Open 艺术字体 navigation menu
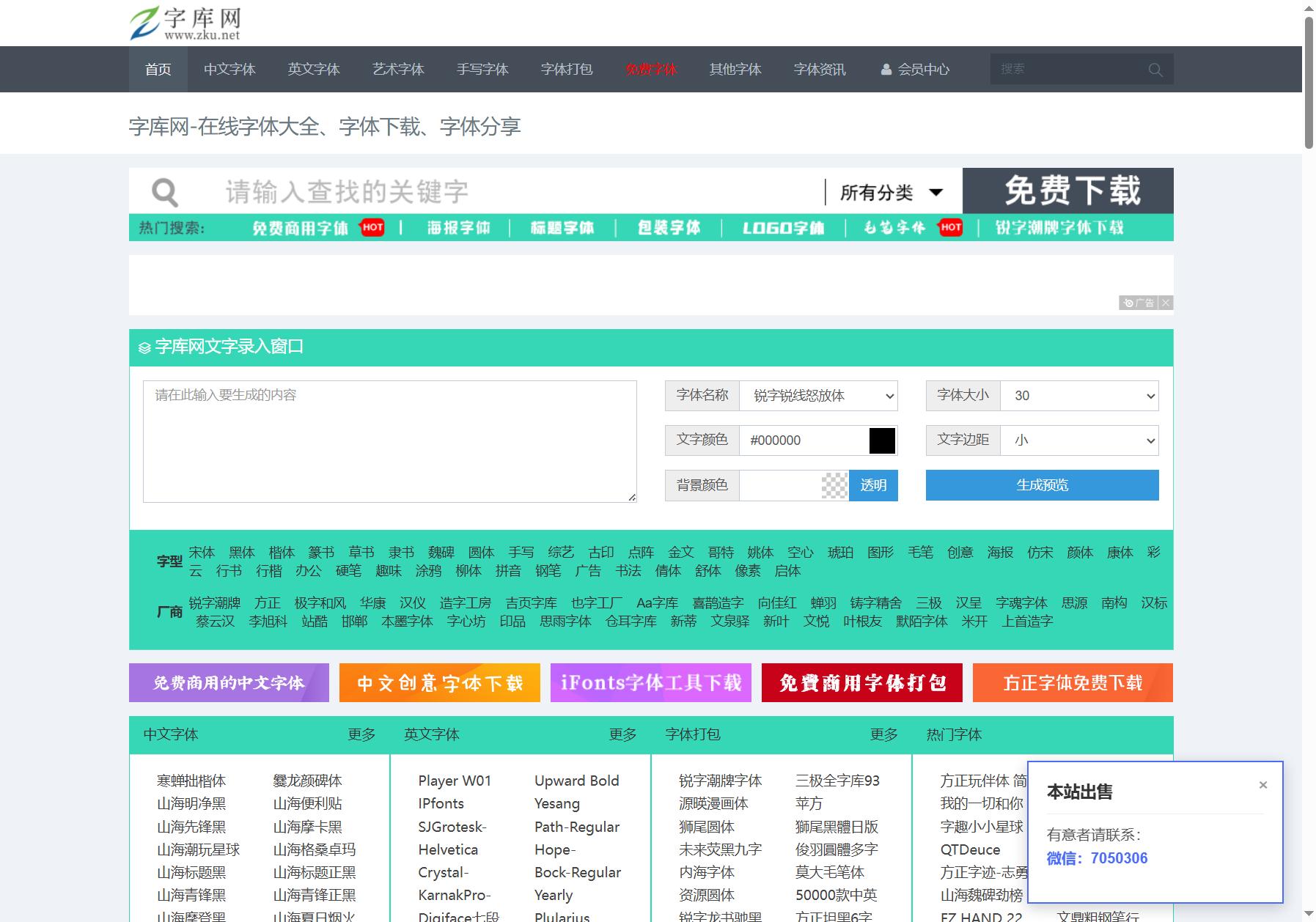Screen dimensions: 1316x922 tap(398, 70)
